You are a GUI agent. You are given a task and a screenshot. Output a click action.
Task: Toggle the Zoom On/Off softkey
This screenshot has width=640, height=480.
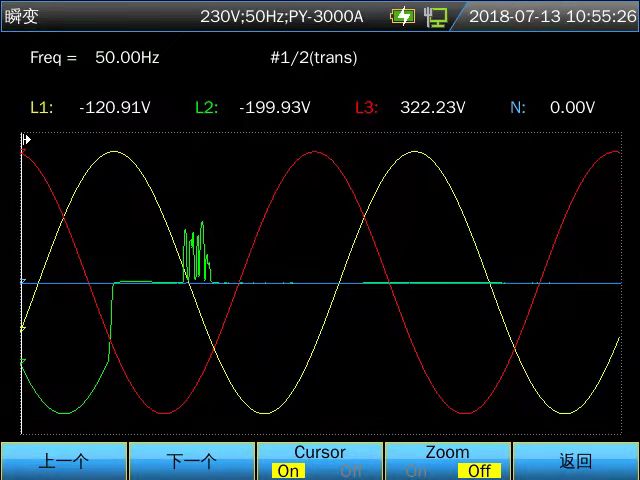coord(447,462)
